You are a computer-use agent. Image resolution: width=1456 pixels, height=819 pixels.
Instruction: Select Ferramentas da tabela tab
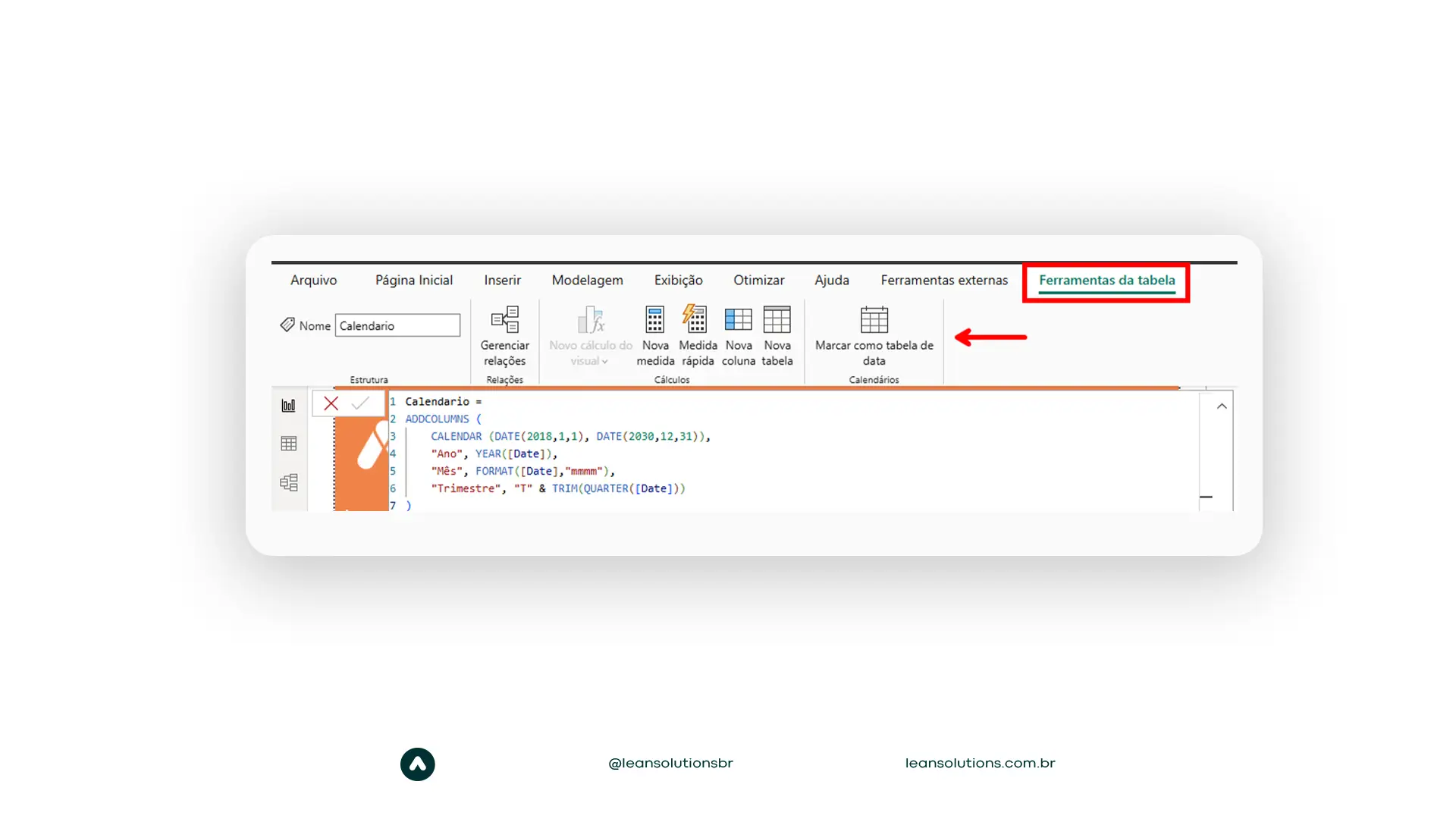click(1106, 280)
